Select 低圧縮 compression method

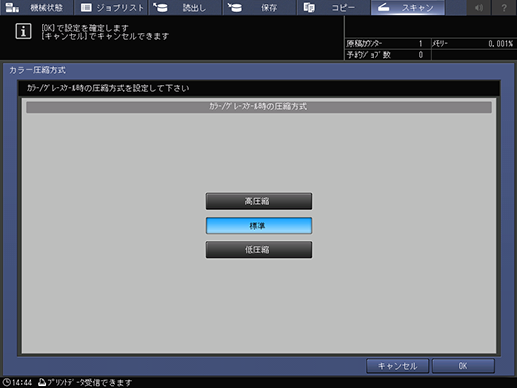(x=259, y=250)
